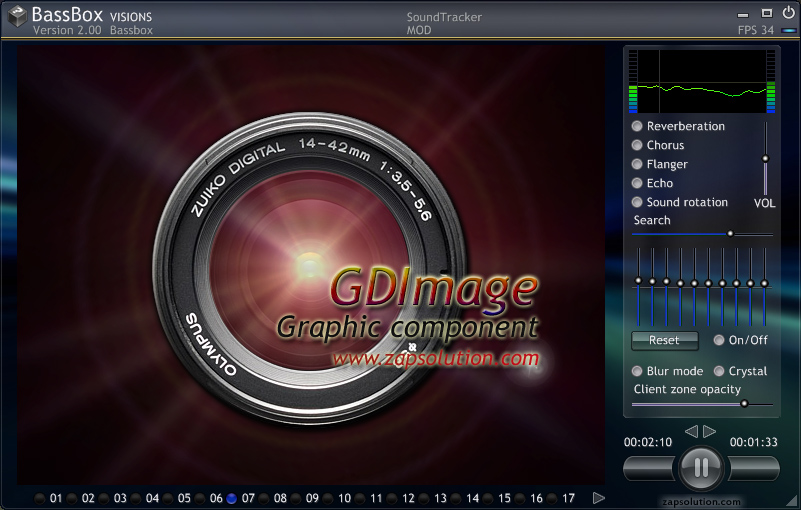Reset the equalizer with Reset button
The width and height of the screenshot is (801, 510).
[x=665, y=340]
